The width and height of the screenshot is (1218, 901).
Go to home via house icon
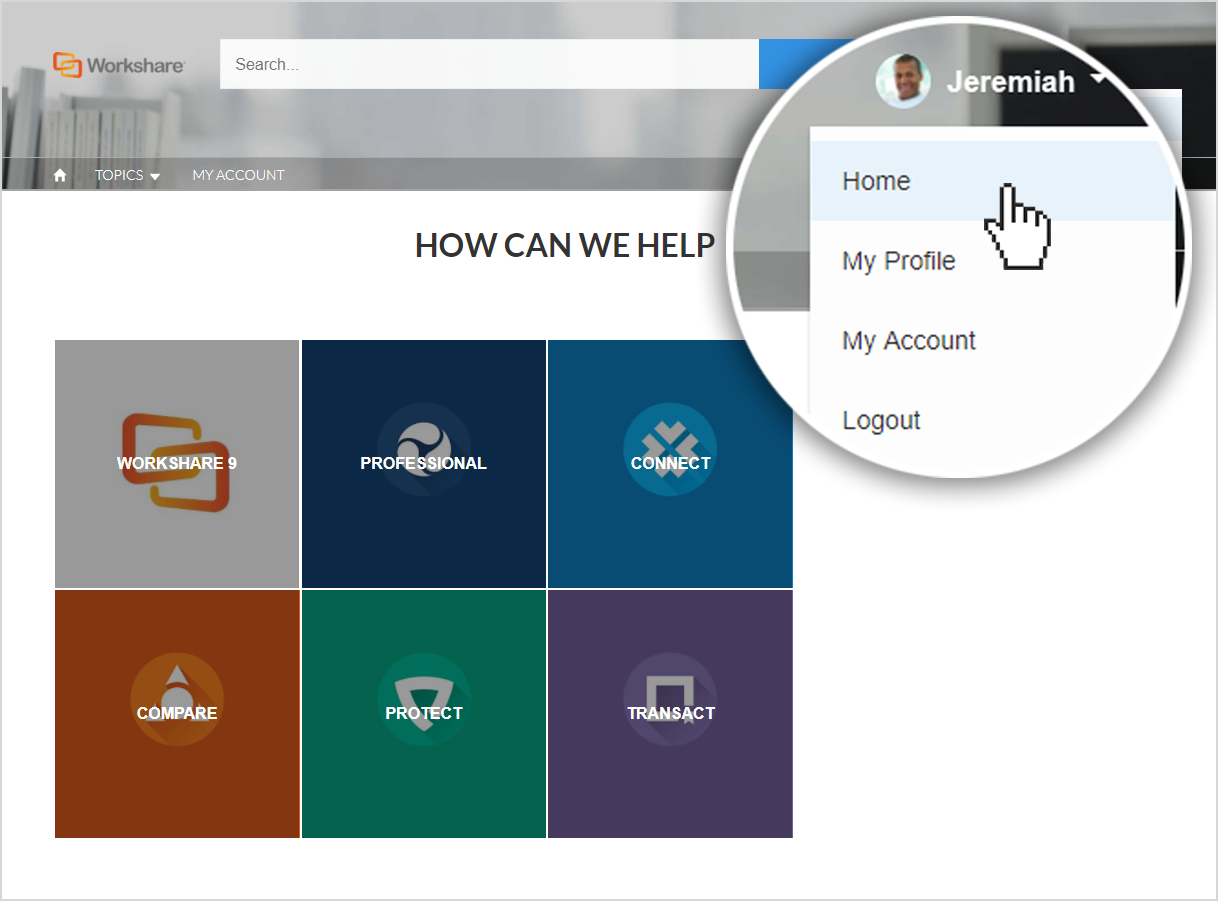(60, 175)
